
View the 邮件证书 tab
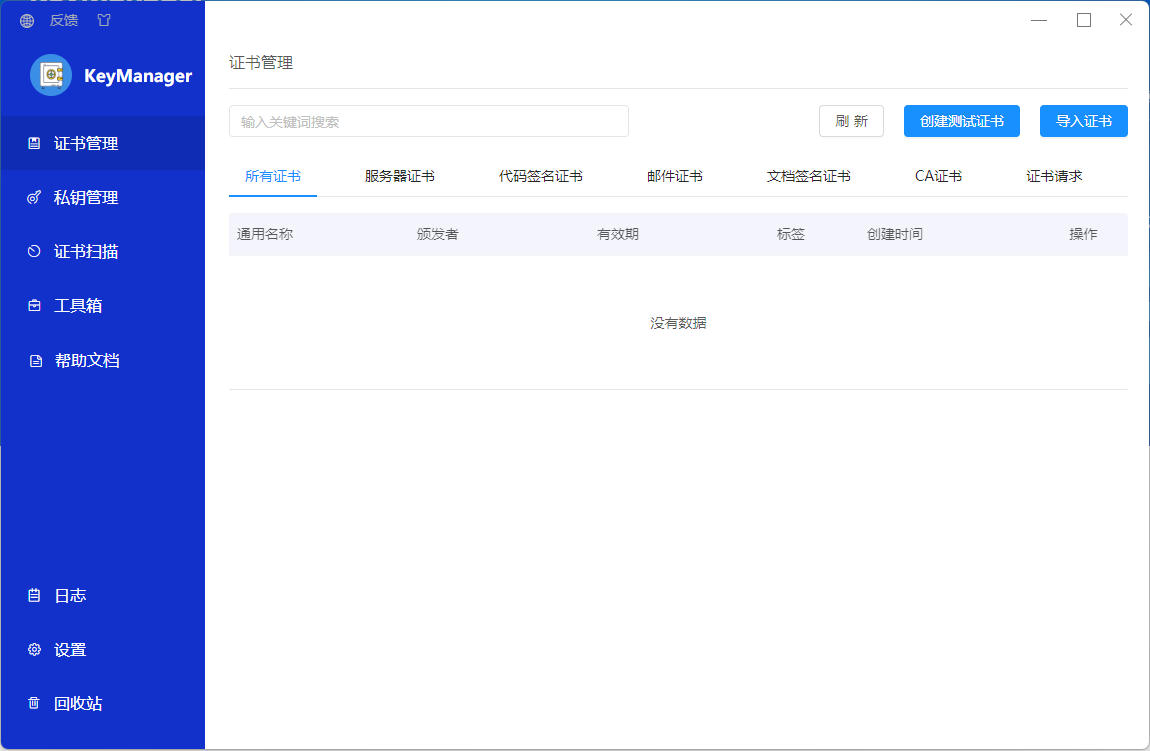point(675,174)
